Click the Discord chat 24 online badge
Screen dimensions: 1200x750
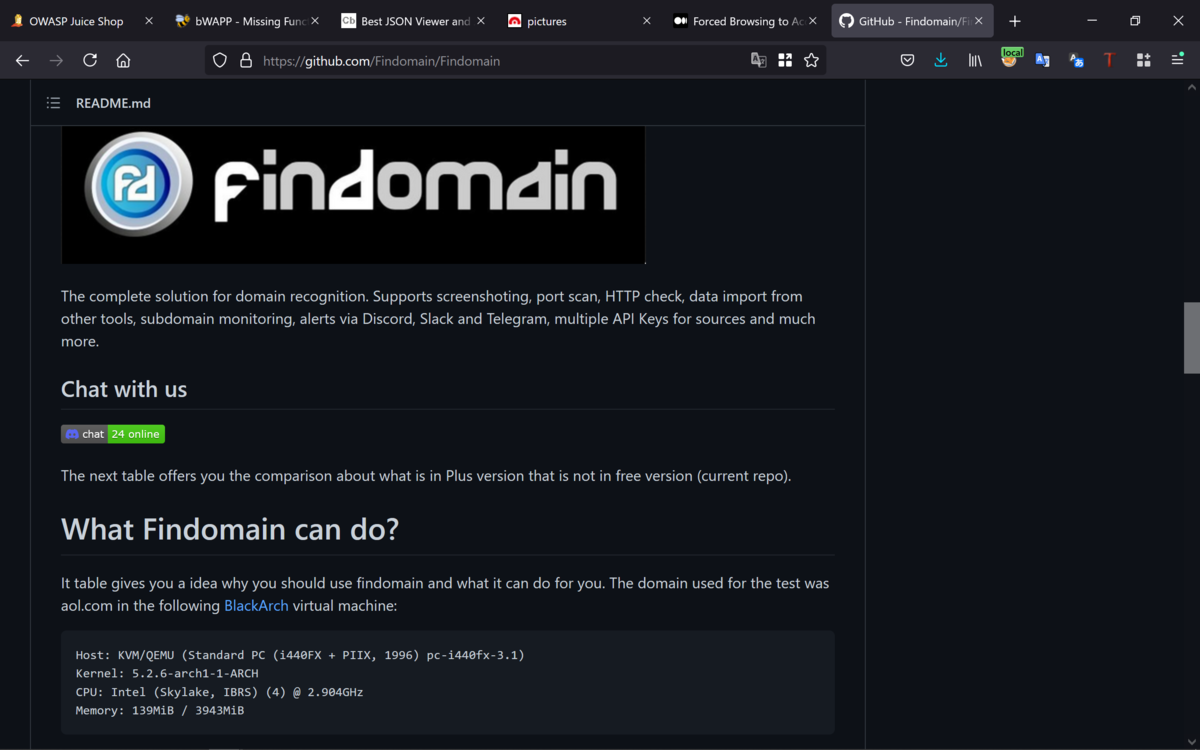pyautogui.click(x=113, y=434)
